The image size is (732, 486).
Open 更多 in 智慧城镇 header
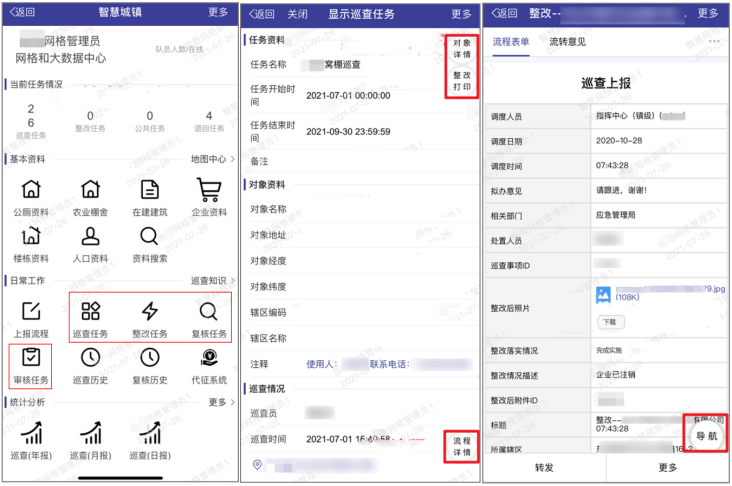pos(218,12)
